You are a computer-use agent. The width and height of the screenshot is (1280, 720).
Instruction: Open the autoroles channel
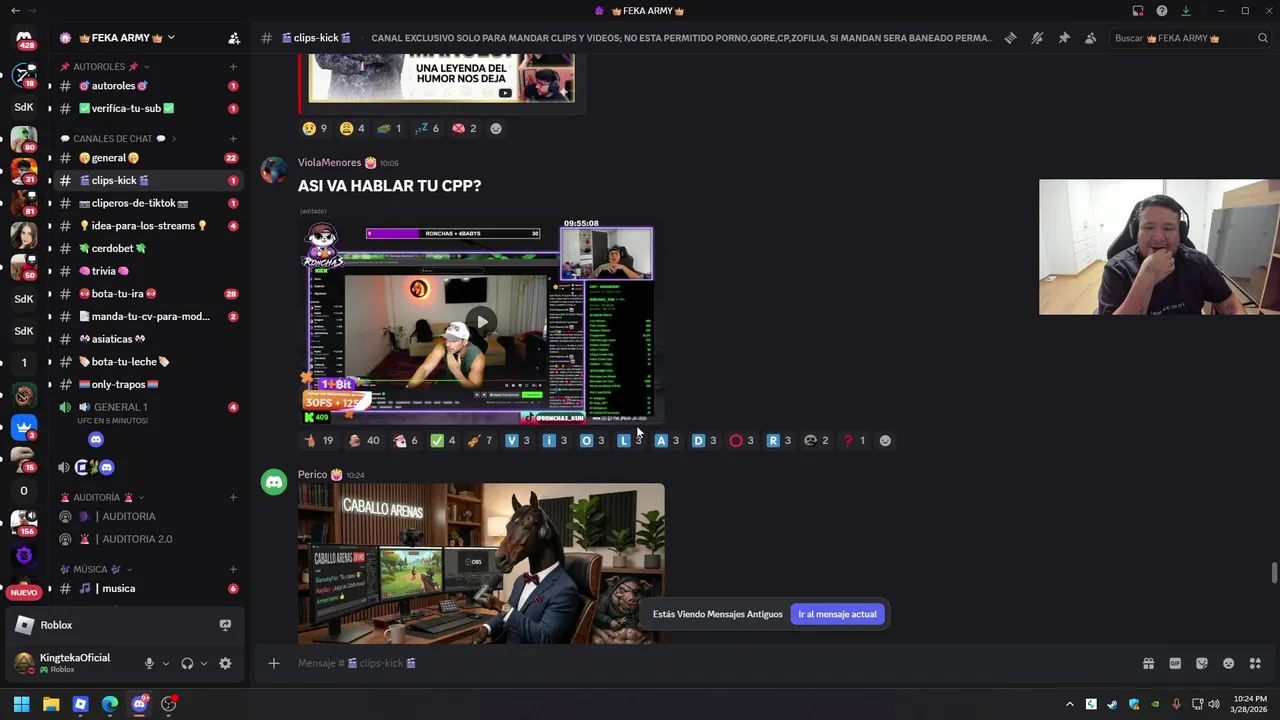(x=148, y=86)
